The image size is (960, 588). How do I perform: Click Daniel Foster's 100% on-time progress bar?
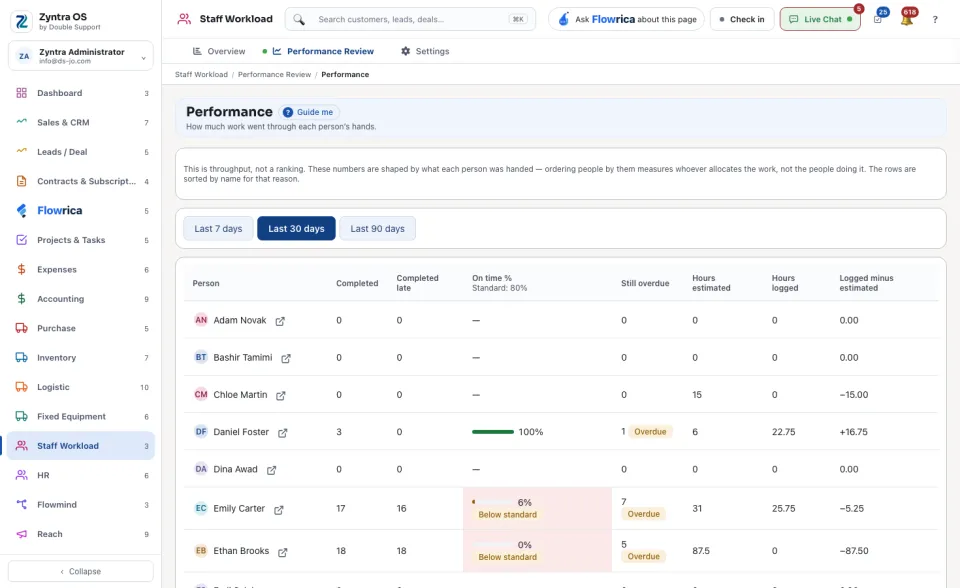[493, 432]
